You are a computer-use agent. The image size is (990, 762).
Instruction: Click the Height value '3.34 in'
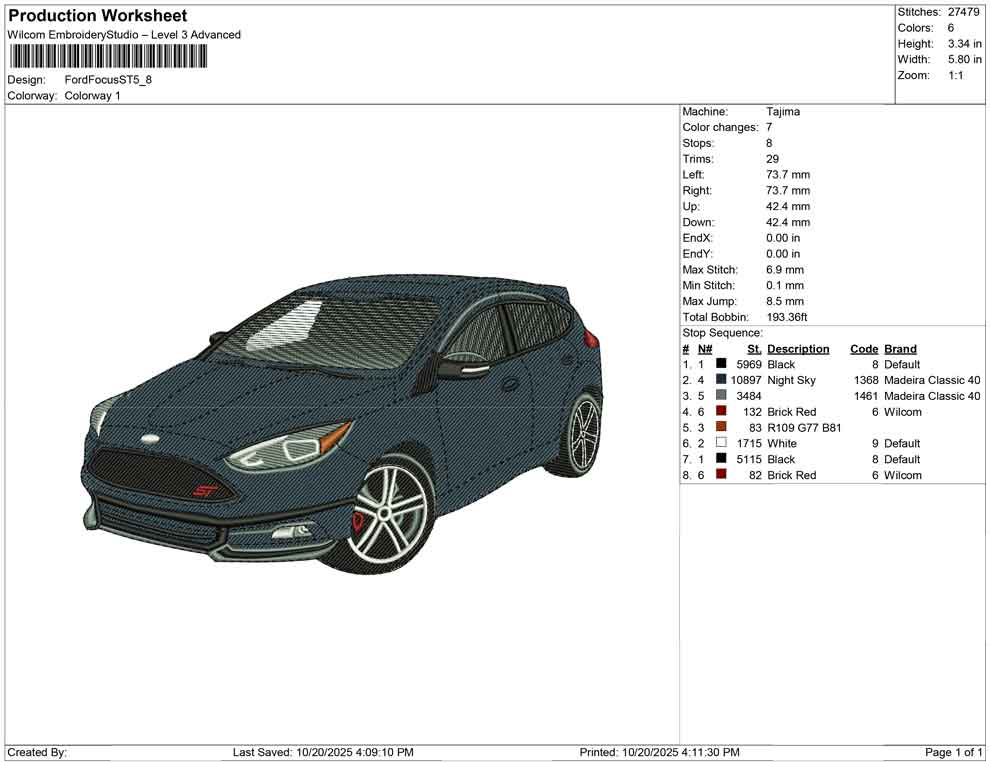[965, 44]
